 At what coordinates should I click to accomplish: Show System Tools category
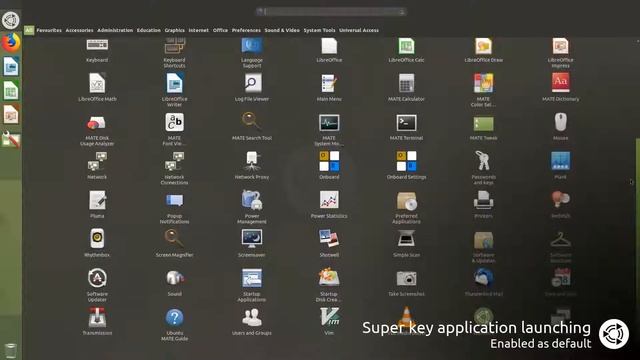point(319,30)
